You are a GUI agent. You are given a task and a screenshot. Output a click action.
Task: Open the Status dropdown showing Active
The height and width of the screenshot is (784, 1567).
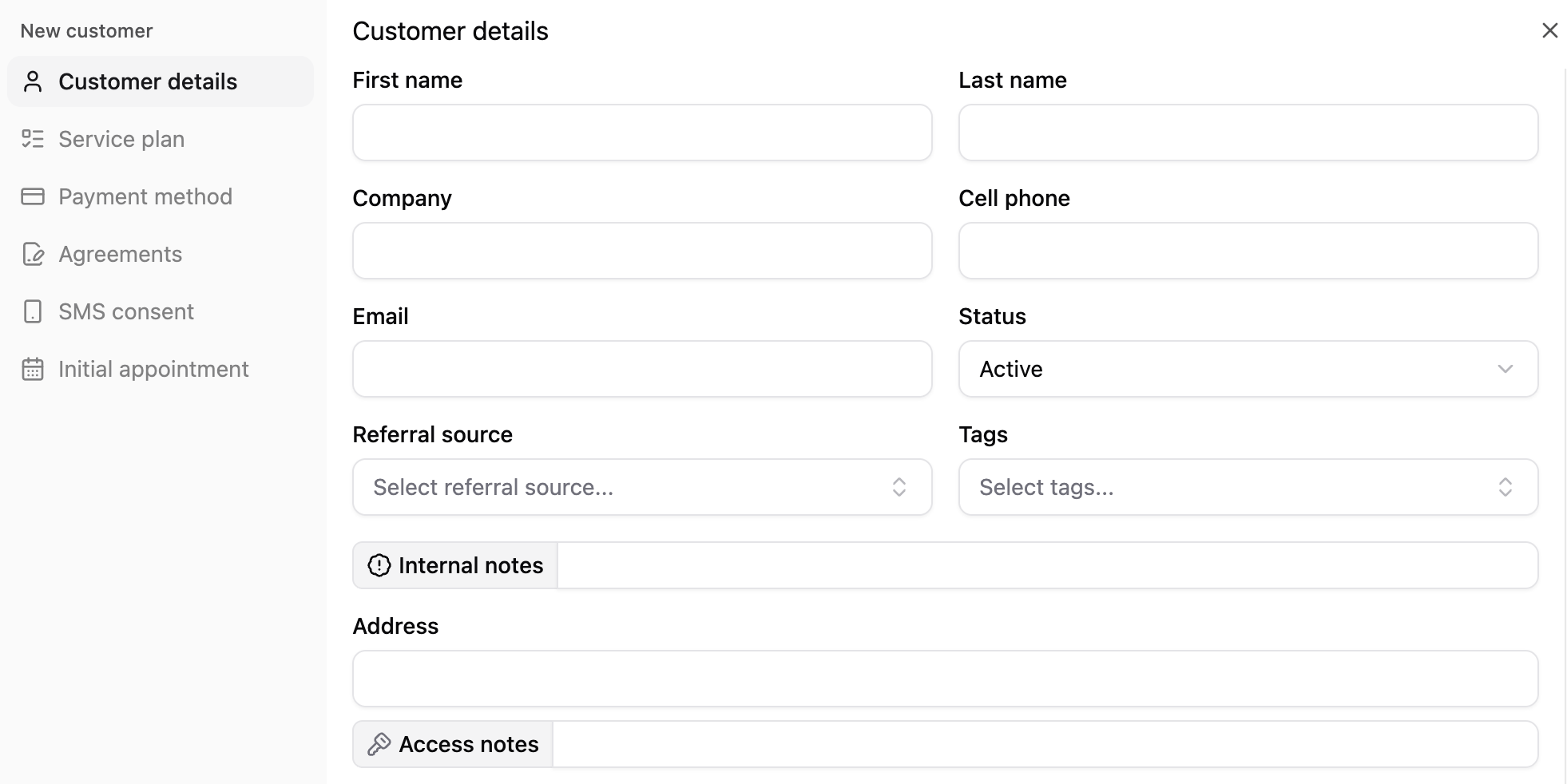pyautogui.click(x=1248, y=369)
